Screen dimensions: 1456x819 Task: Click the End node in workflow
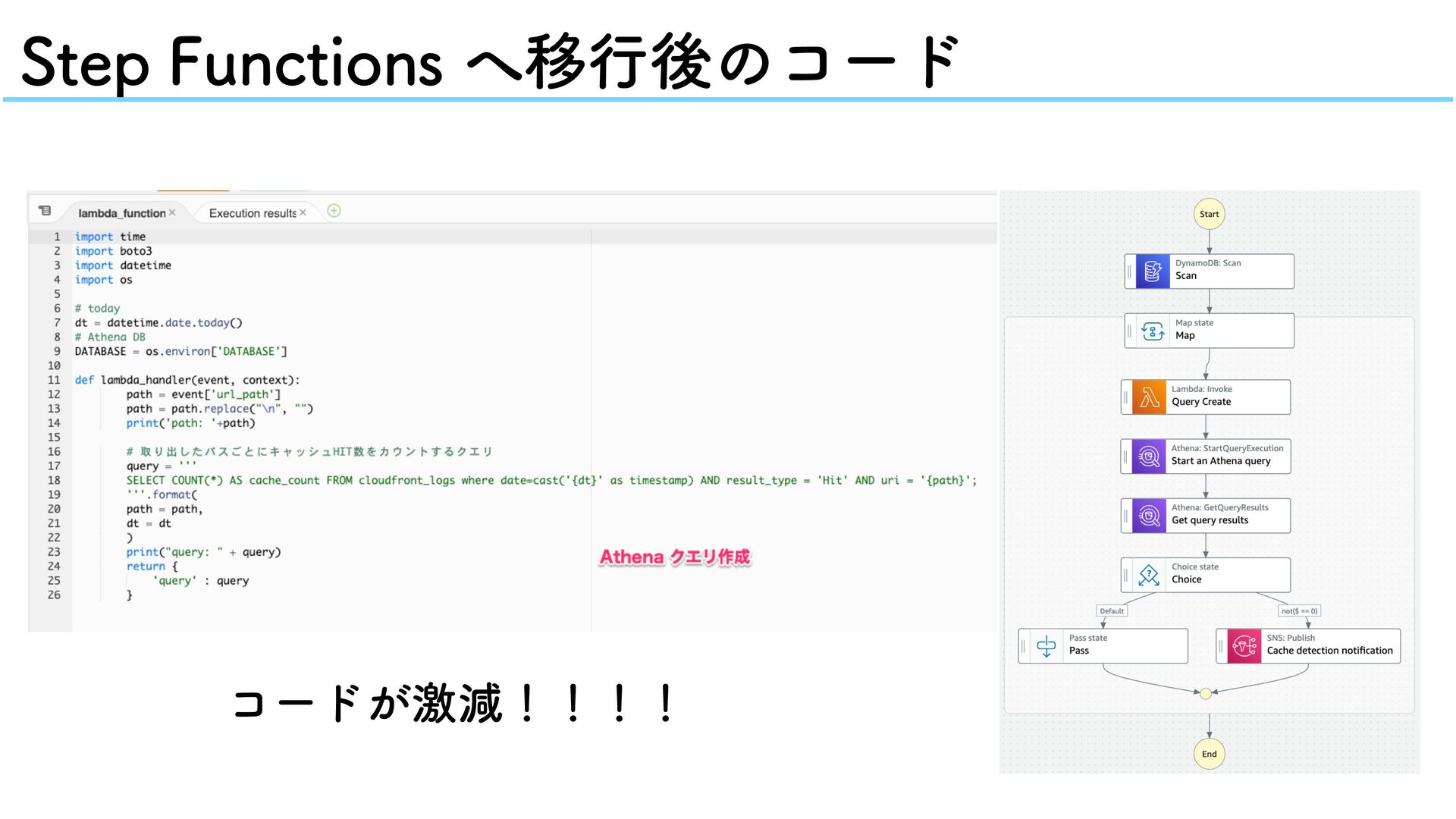point(1210,754)
